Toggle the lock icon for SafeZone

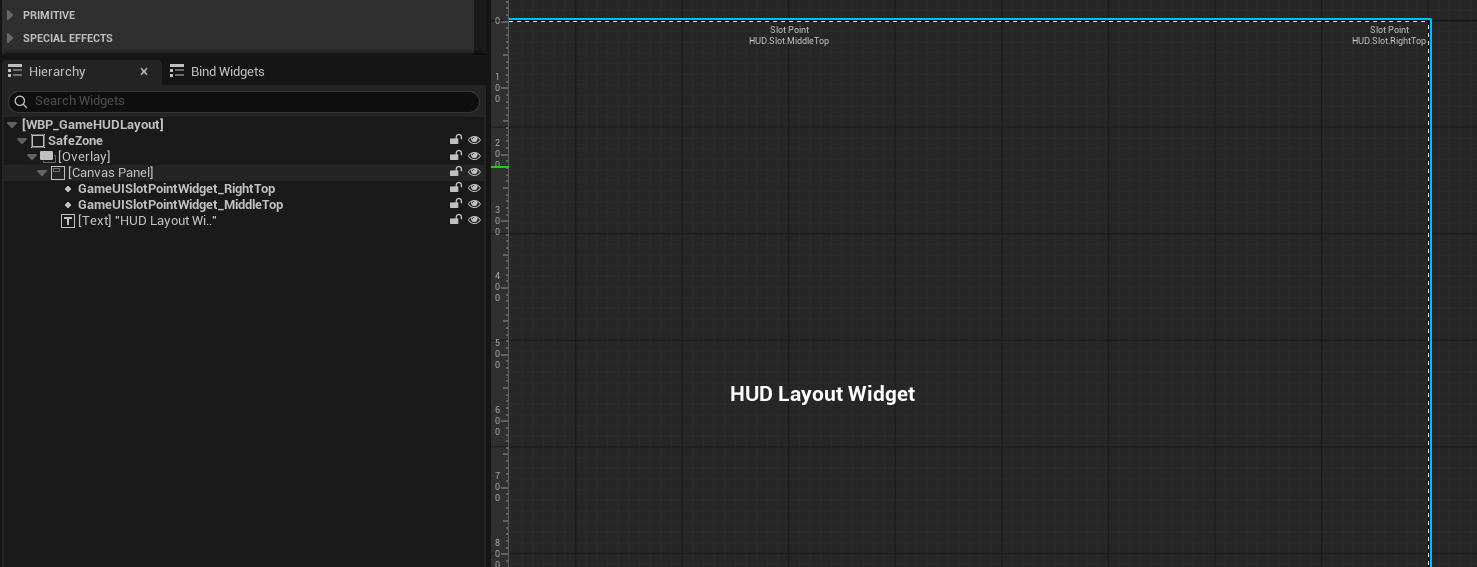(x=455, y=141)
